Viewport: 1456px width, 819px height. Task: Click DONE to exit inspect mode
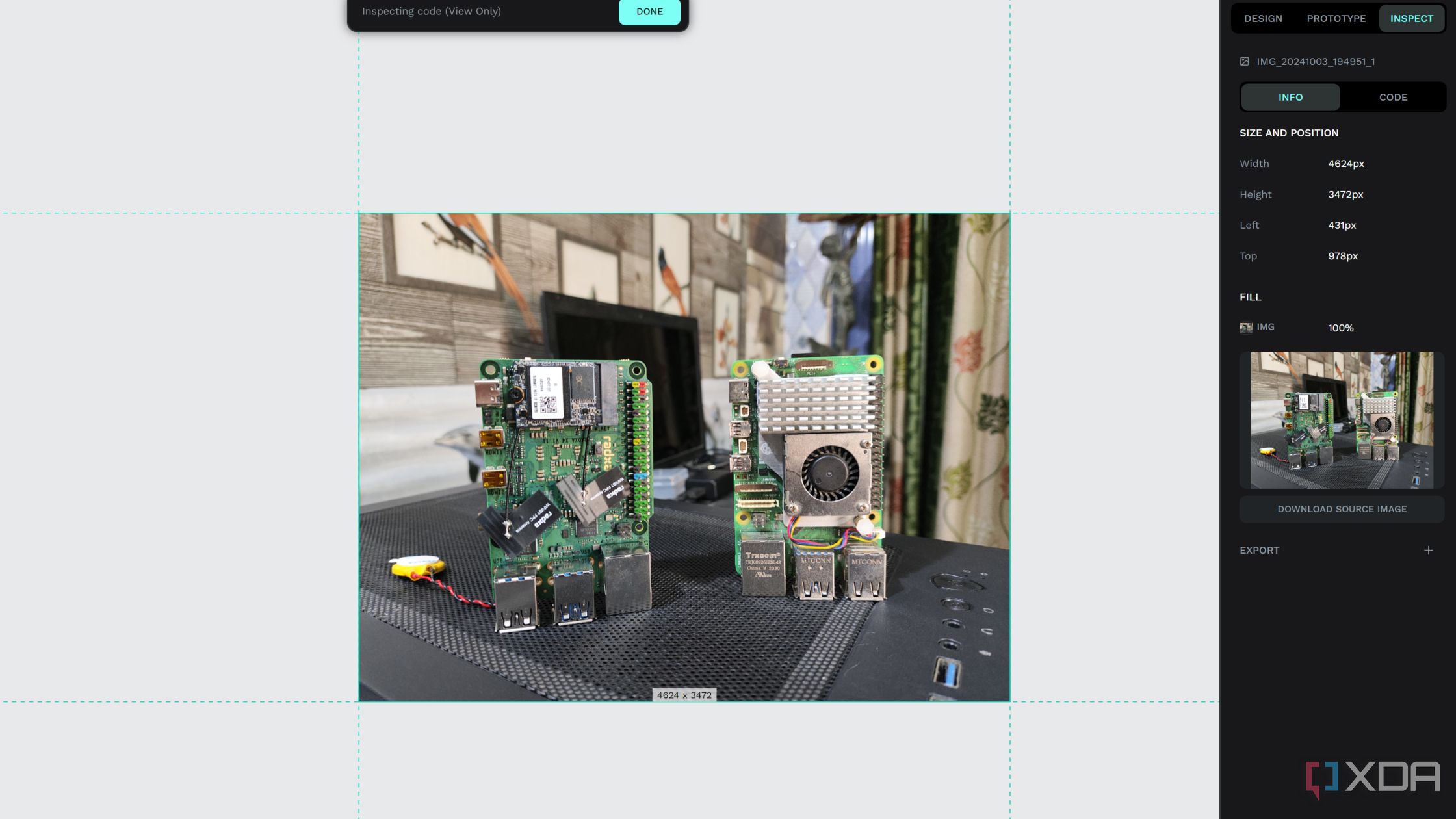(649, 11)
